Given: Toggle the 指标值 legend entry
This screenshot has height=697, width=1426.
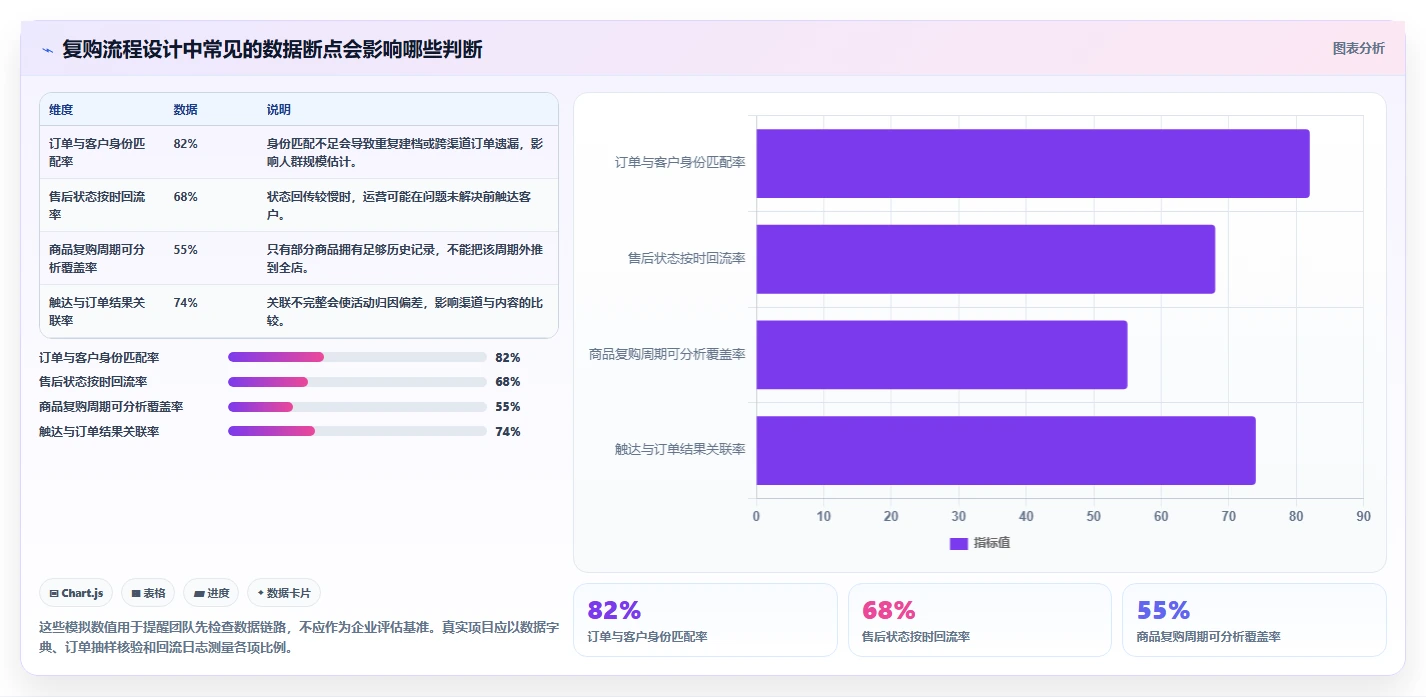Looking at the screenshot, I should click(x=980, y=543).
